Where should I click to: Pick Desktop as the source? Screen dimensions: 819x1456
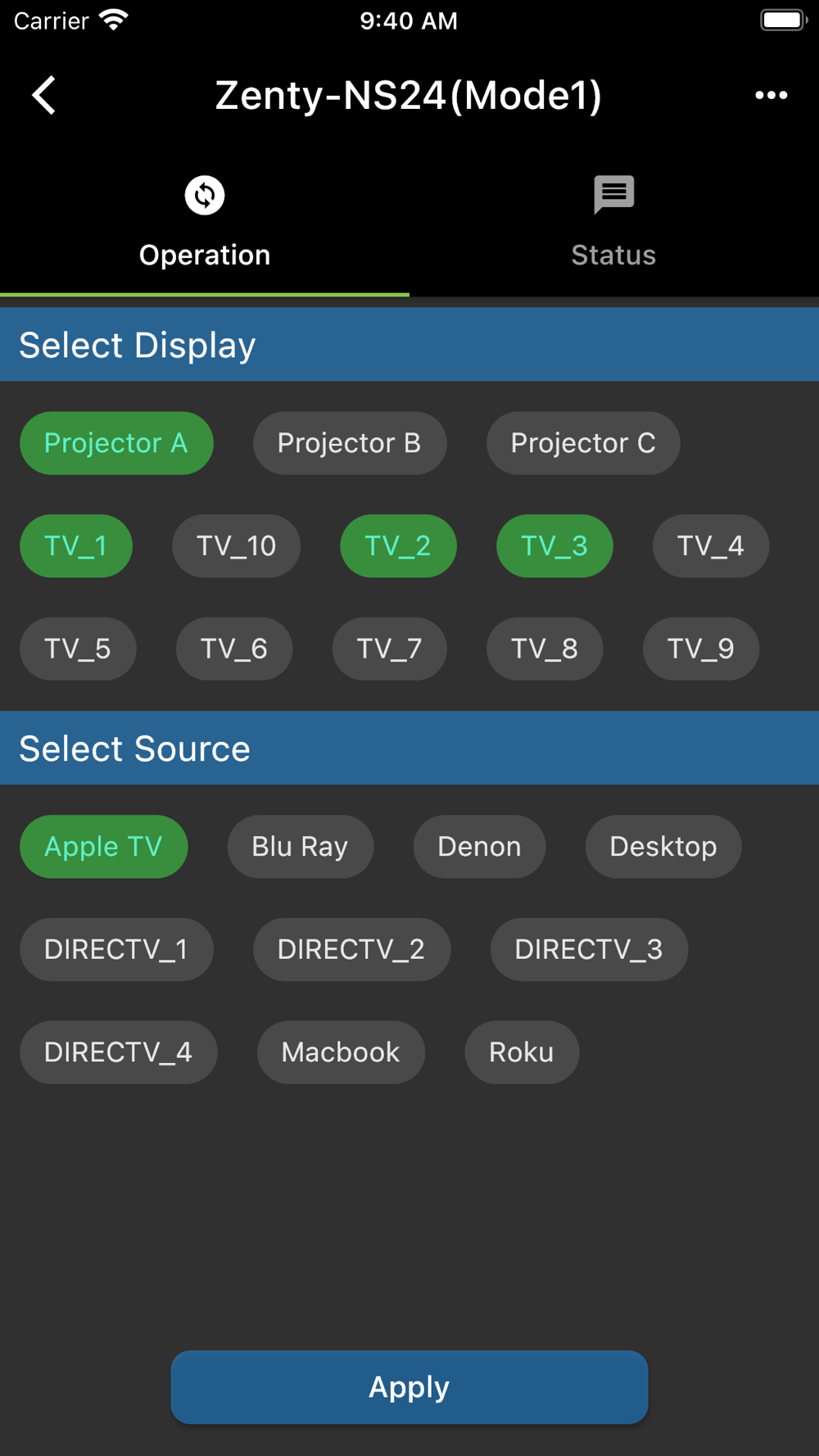[x=663, y=847]
